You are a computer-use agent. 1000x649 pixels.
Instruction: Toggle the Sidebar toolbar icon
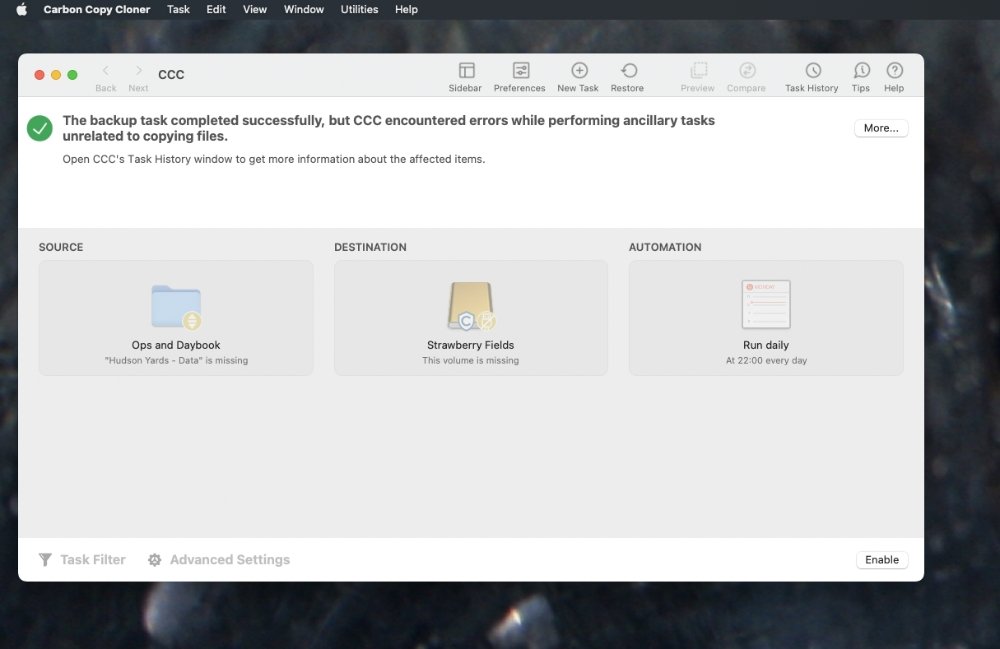point(466,70)
